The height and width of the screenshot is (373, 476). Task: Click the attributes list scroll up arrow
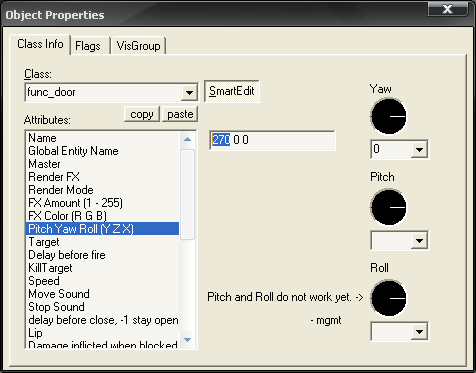(188, 139)
